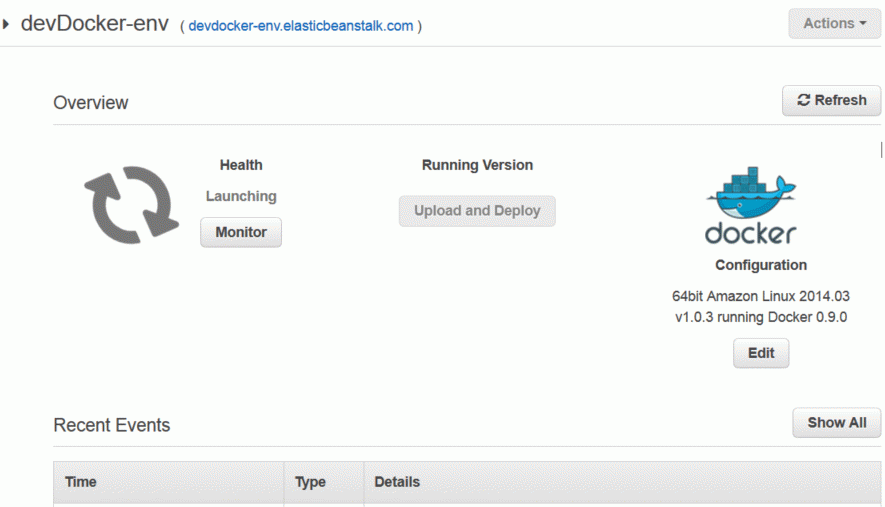
Task: Click the Launching health status text
Action: (241, 196)
